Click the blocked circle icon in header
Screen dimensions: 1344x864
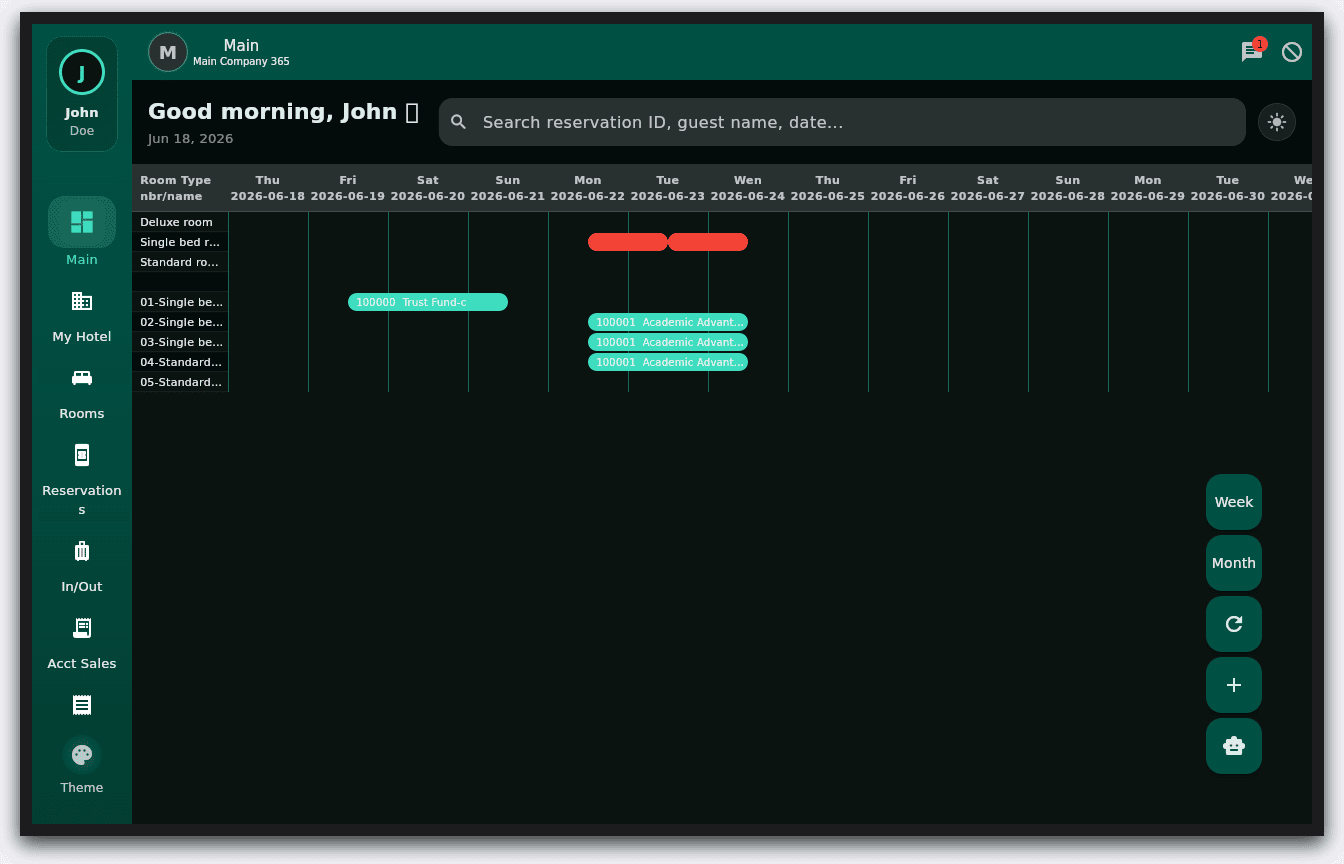coord(1292,52)
